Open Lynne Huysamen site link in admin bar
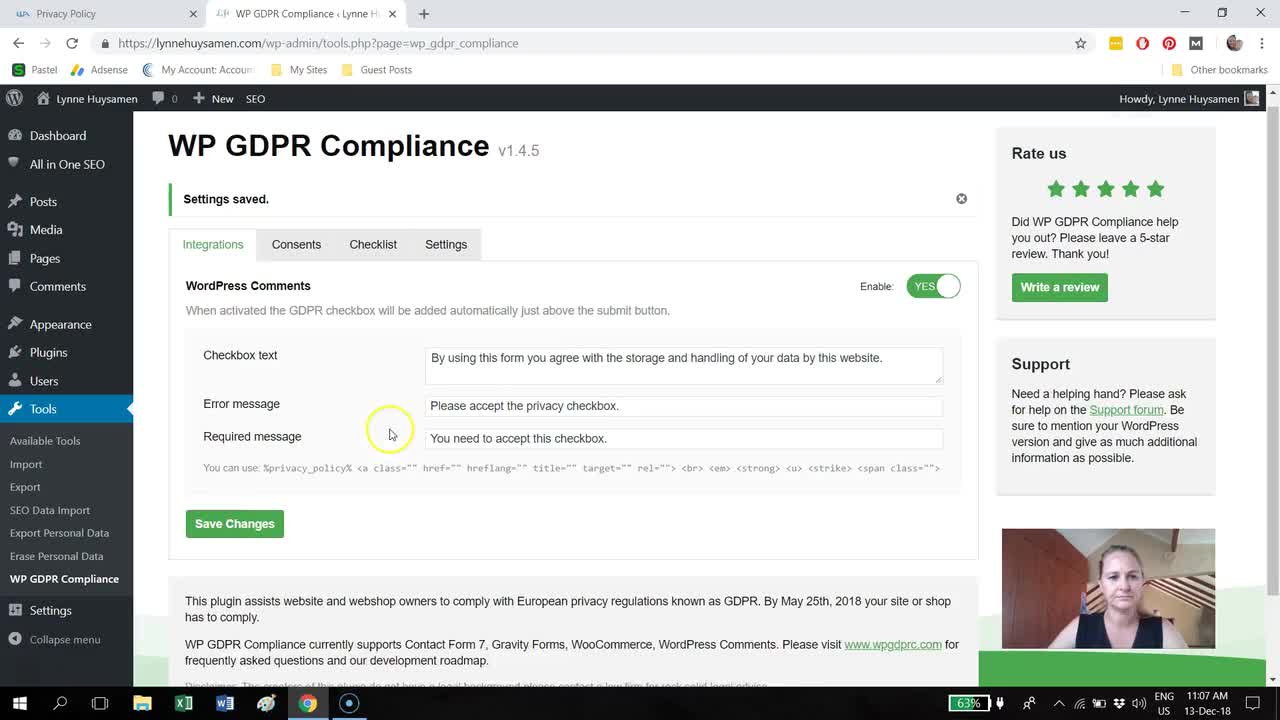This screenshot has width=1280, height=720. point(87,98)
